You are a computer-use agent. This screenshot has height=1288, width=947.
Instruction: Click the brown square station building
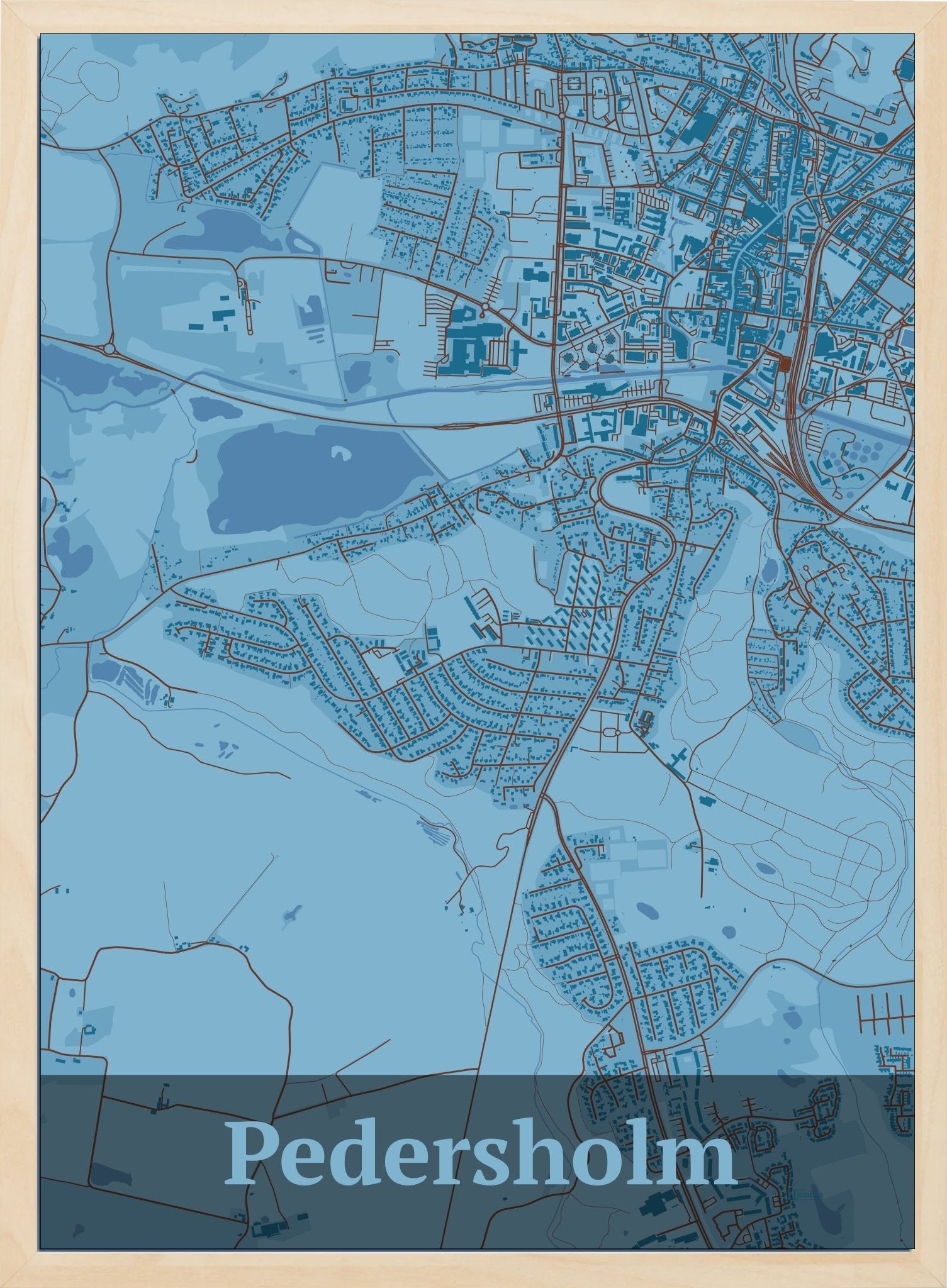[785, 364]
